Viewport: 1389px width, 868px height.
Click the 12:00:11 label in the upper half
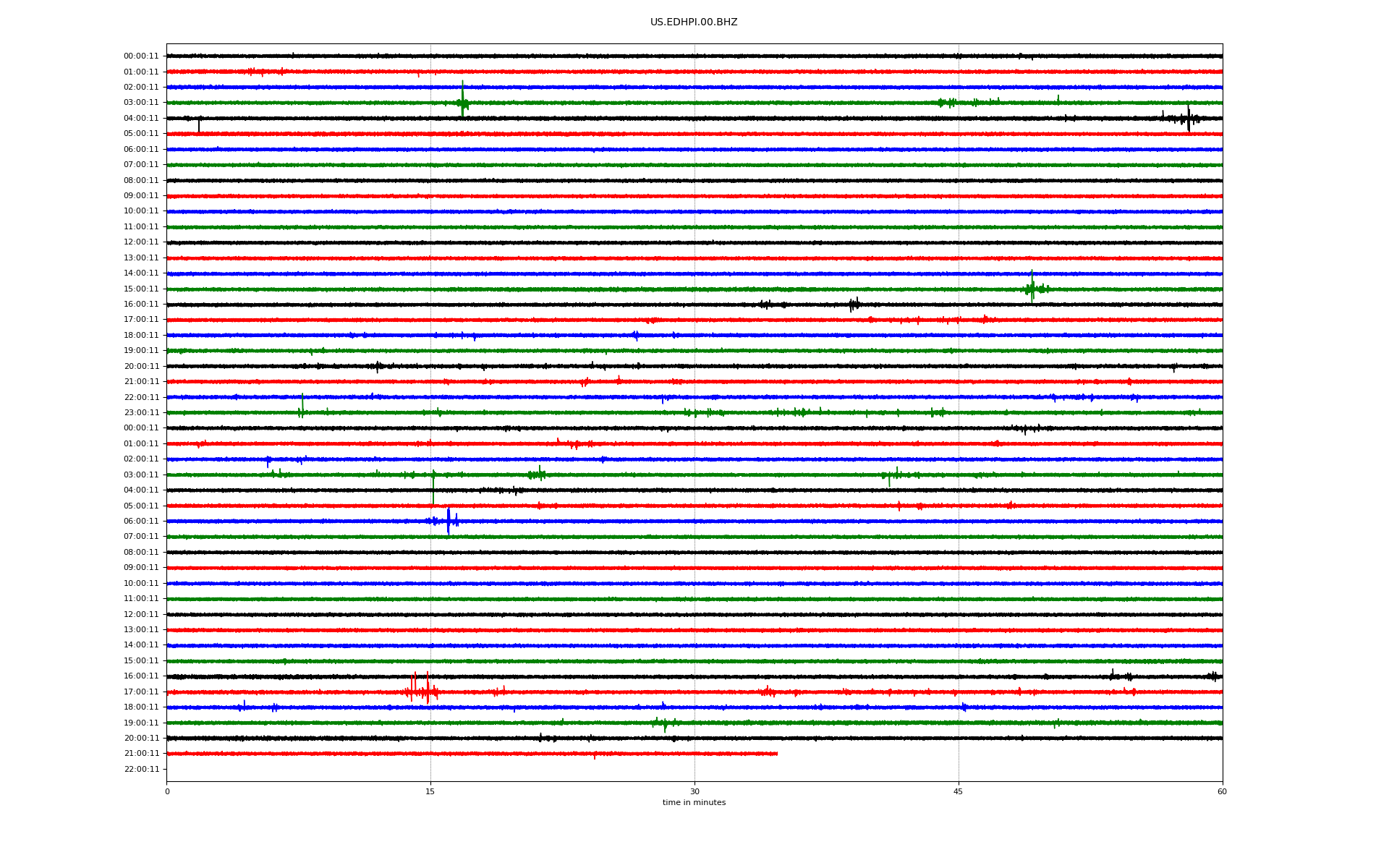[x=141, y=242]
